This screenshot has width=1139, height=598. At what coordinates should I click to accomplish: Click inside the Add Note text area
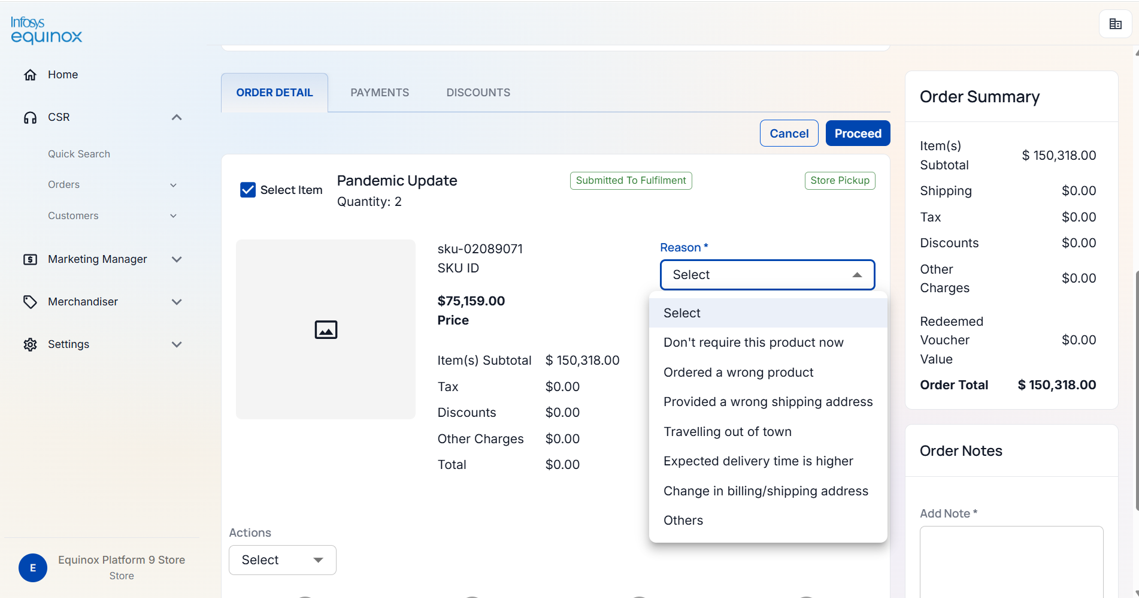coord(1011,562)
